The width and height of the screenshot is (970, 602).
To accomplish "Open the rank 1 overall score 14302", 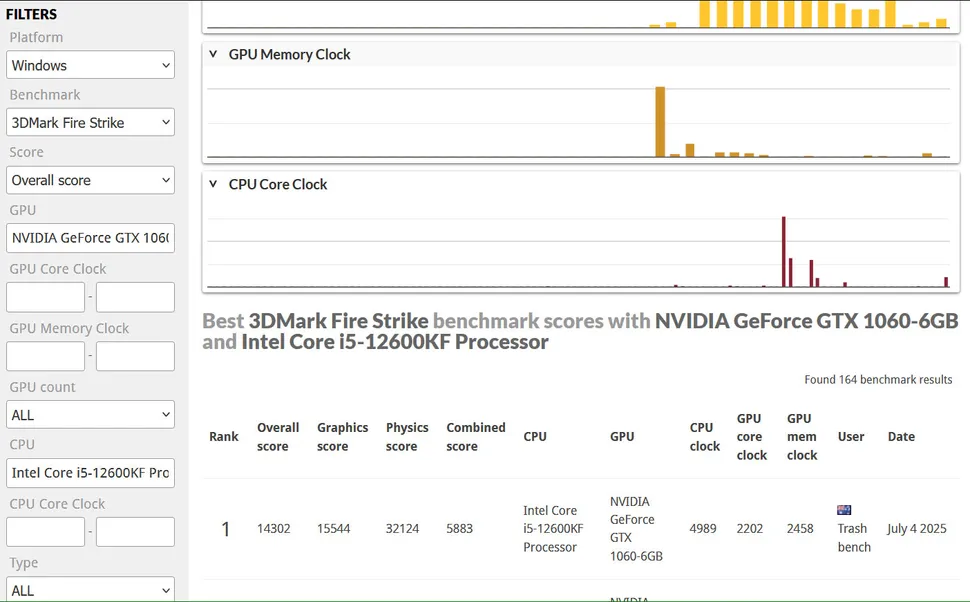I will [273, 528].
